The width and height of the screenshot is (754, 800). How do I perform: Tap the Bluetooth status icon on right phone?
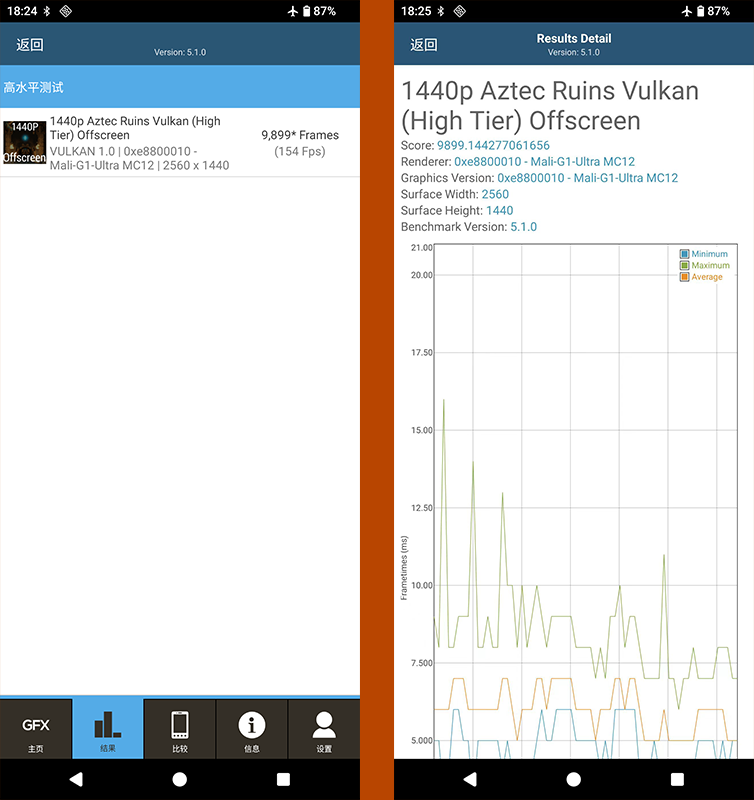click(x=441, y=11)
